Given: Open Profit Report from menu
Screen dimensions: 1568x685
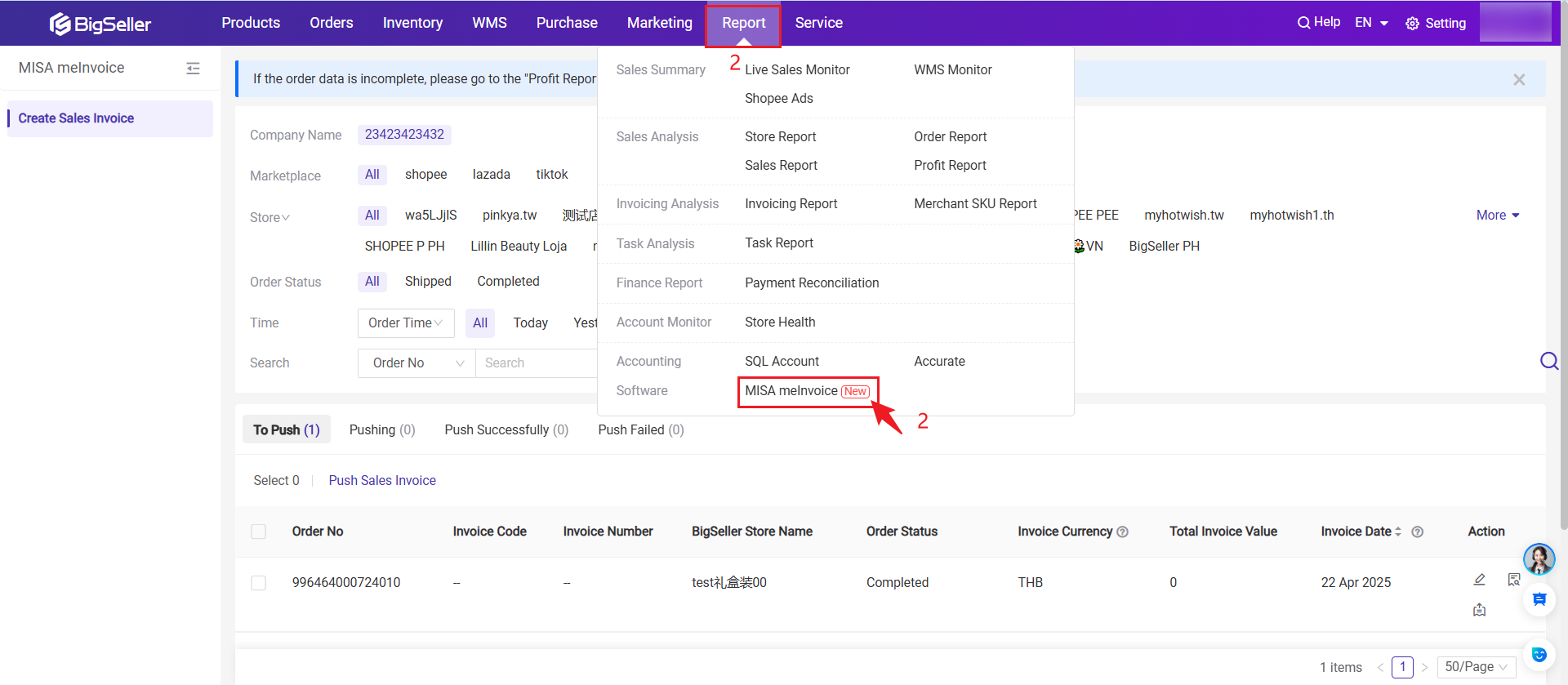Looking at the screenshot, I should click(950, 166).
